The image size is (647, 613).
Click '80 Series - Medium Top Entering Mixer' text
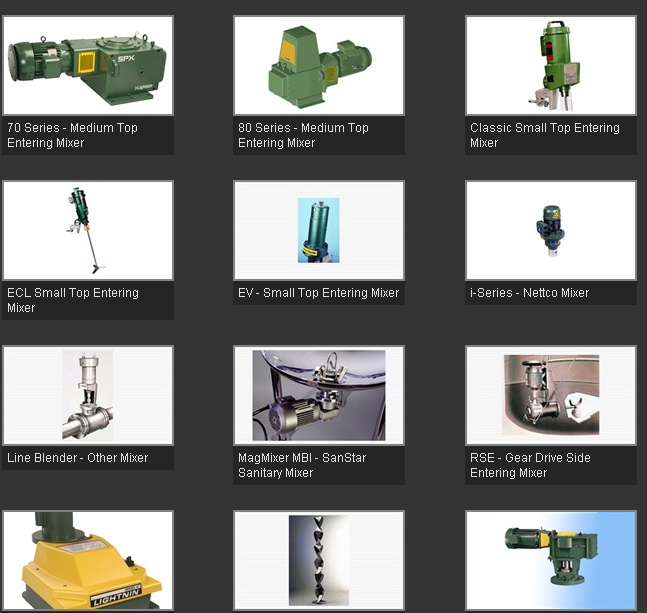303,135
